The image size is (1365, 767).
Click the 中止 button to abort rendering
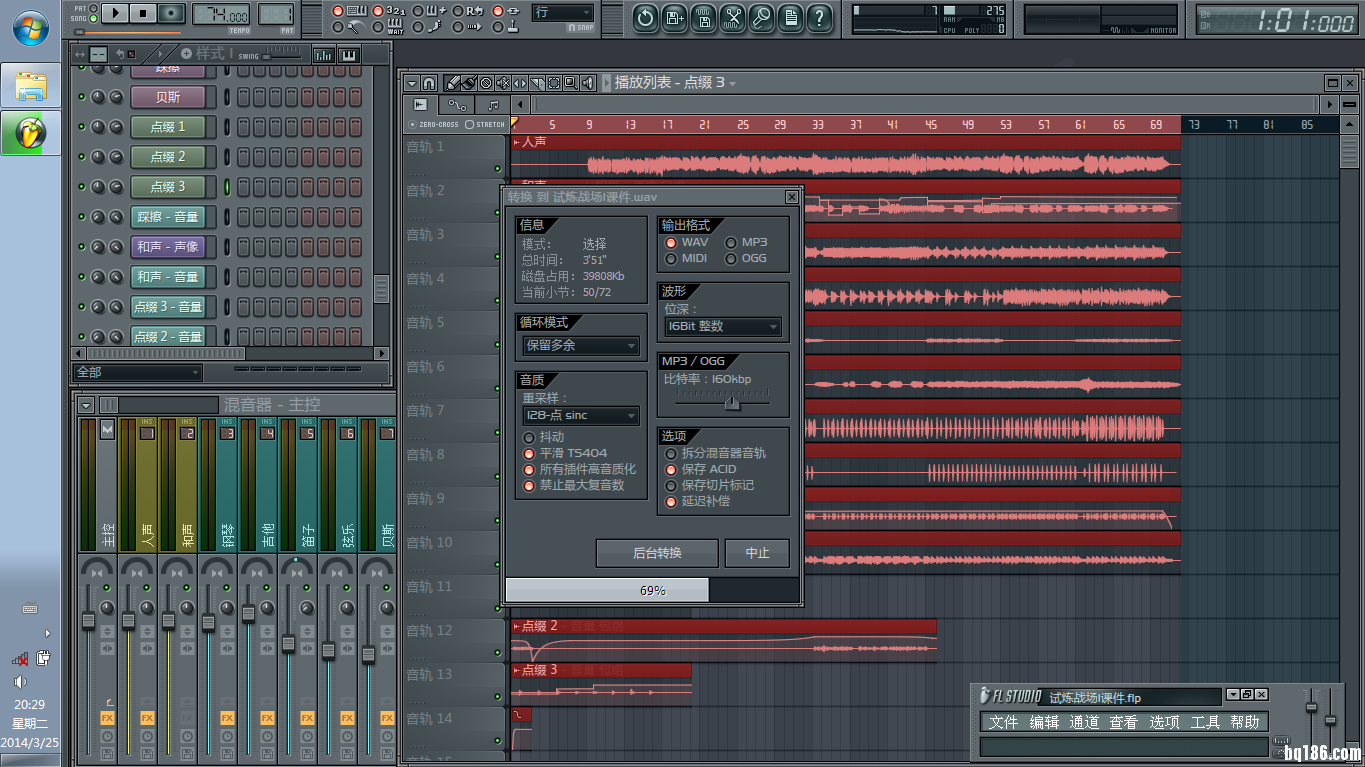(757, 553)
